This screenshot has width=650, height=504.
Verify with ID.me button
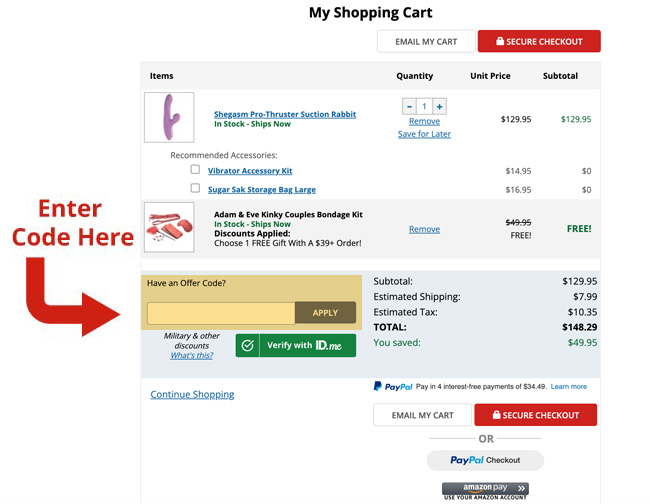point(295,345)
